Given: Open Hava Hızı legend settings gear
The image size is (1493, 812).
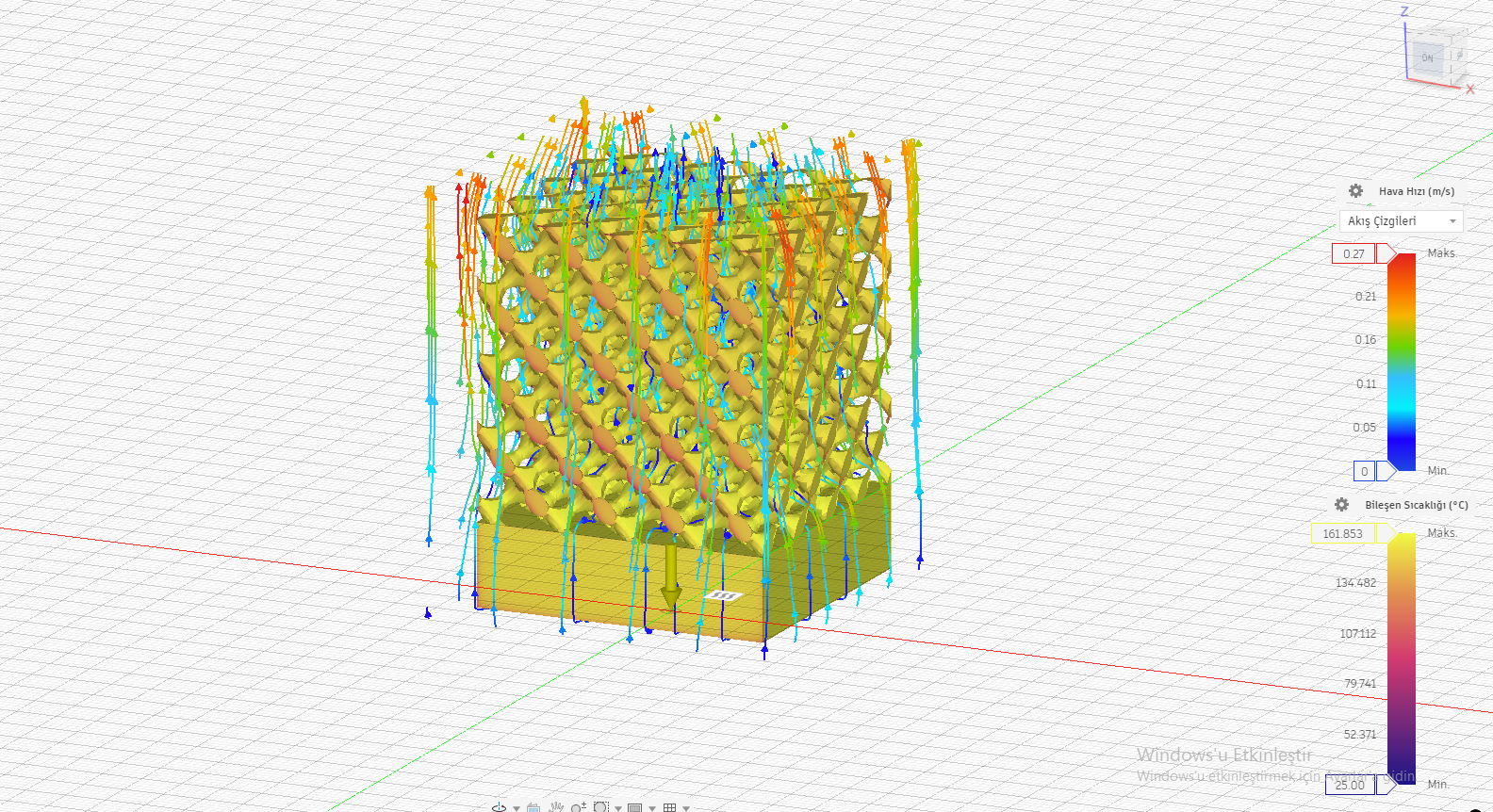Looking at the screenshot, I should [1355, 190].
